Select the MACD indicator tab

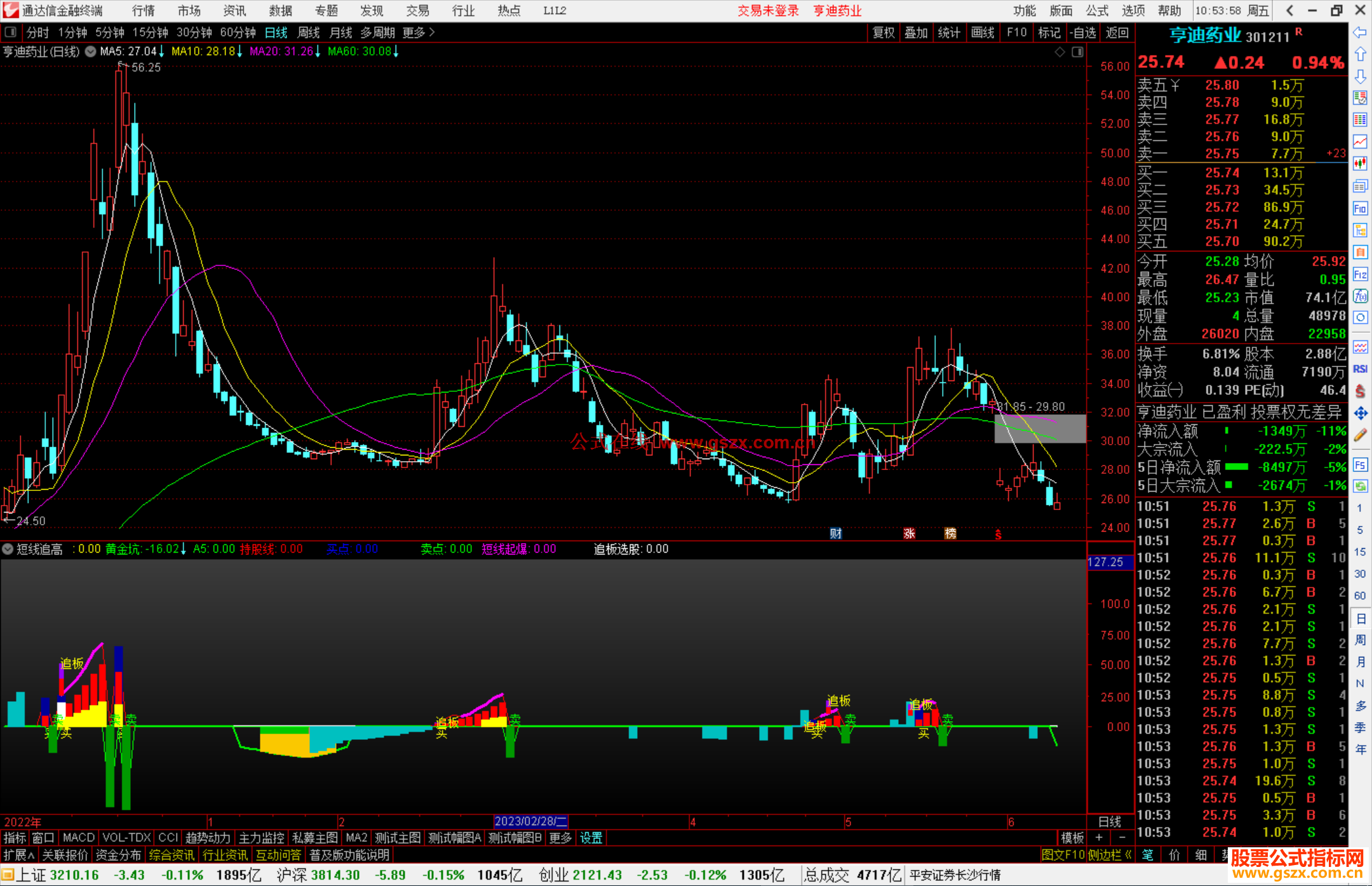point(79,838)
